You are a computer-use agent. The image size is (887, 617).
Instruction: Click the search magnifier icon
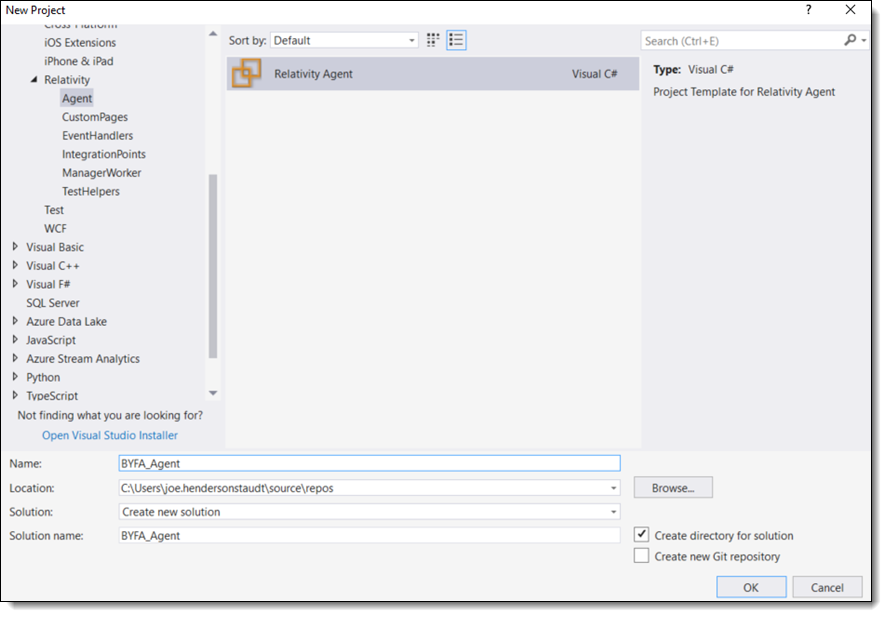click(850, 40)
